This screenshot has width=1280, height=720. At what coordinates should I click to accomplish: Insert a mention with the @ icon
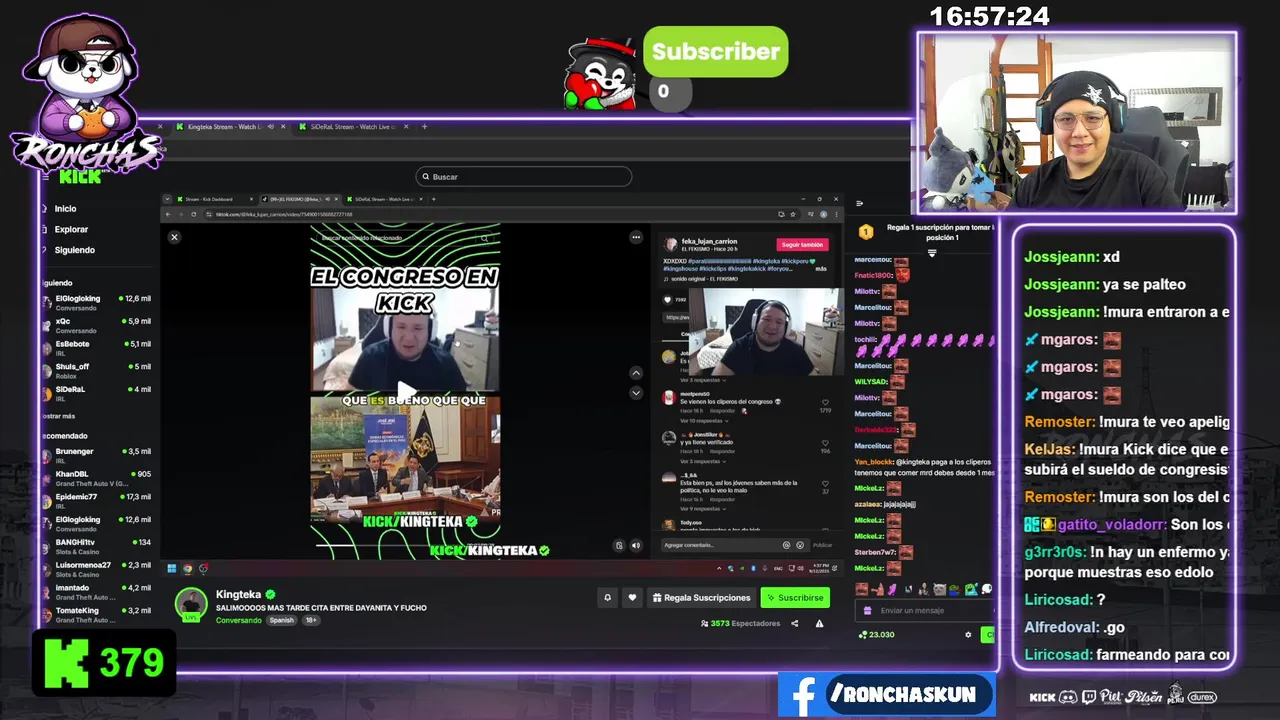pos(786,545)
